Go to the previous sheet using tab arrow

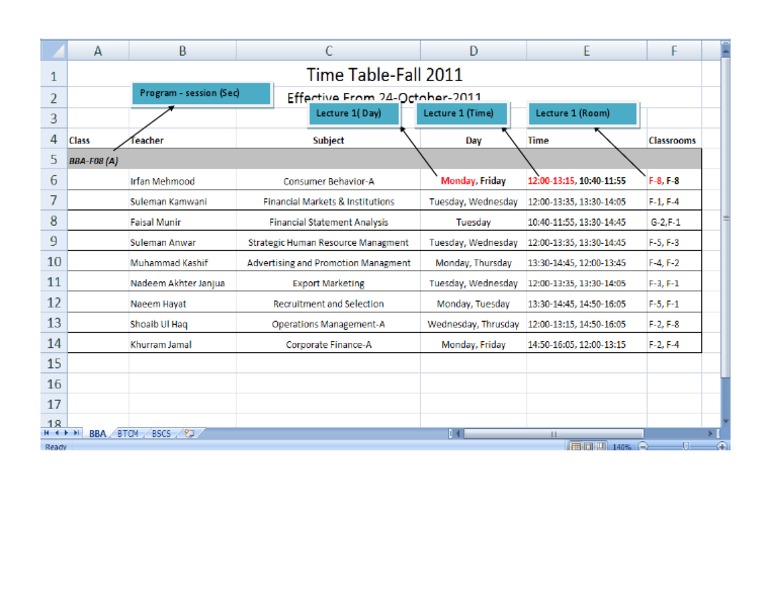coord(56,433)
